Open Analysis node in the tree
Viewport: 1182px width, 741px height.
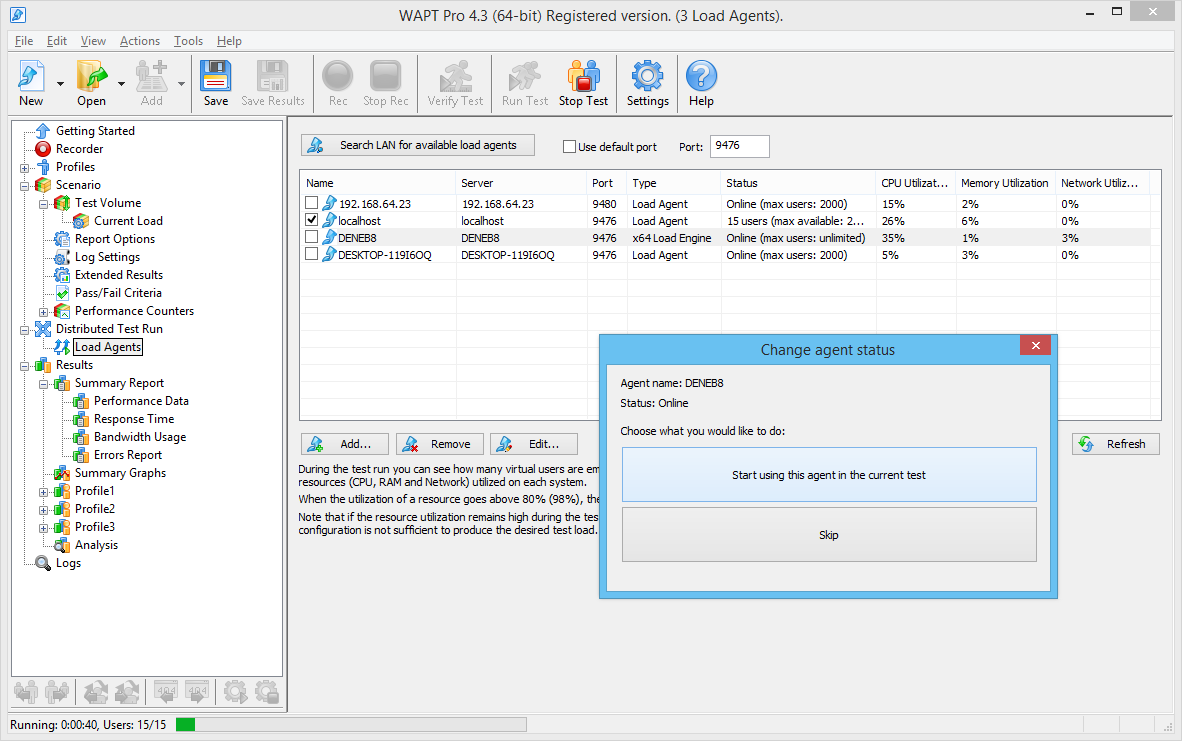[x=96, y=545]
